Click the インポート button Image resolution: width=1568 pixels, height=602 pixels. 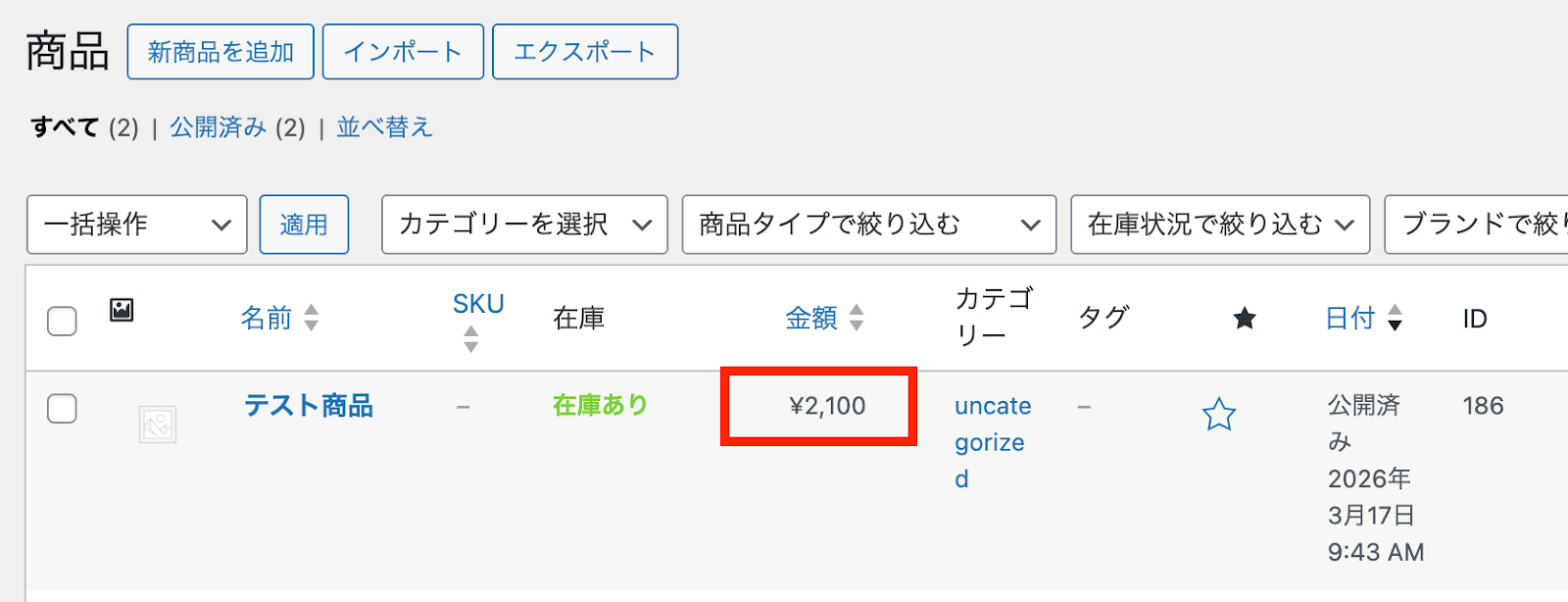point(403,52)
